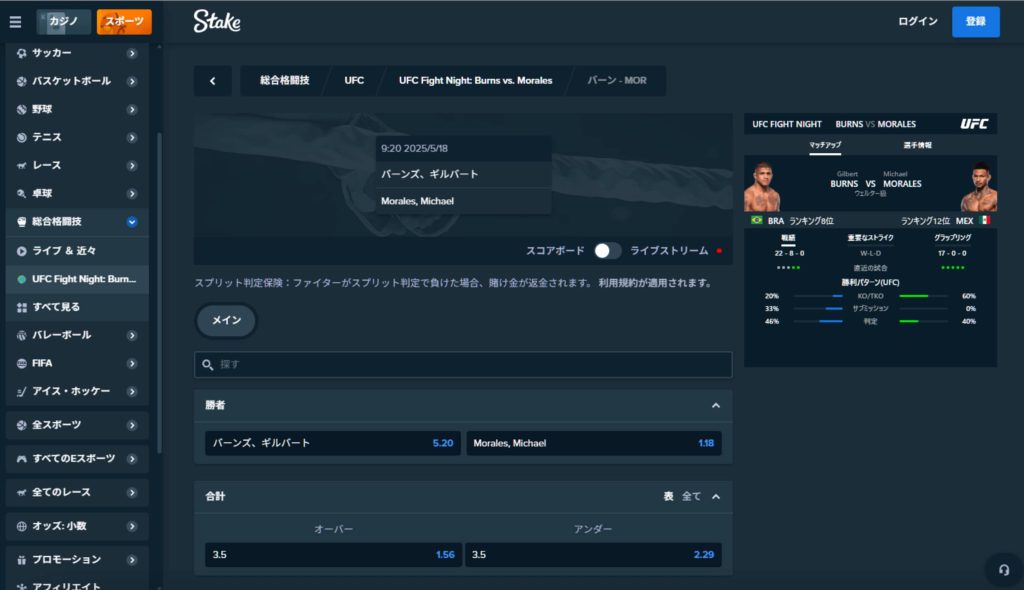
Task: Toggle the scoreboard / live stream switch
Action: coord(607,251)
